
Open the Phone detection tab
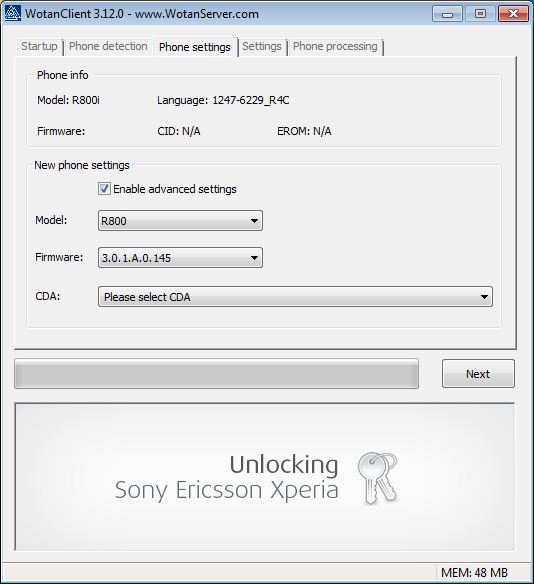[x=108, y=46]
